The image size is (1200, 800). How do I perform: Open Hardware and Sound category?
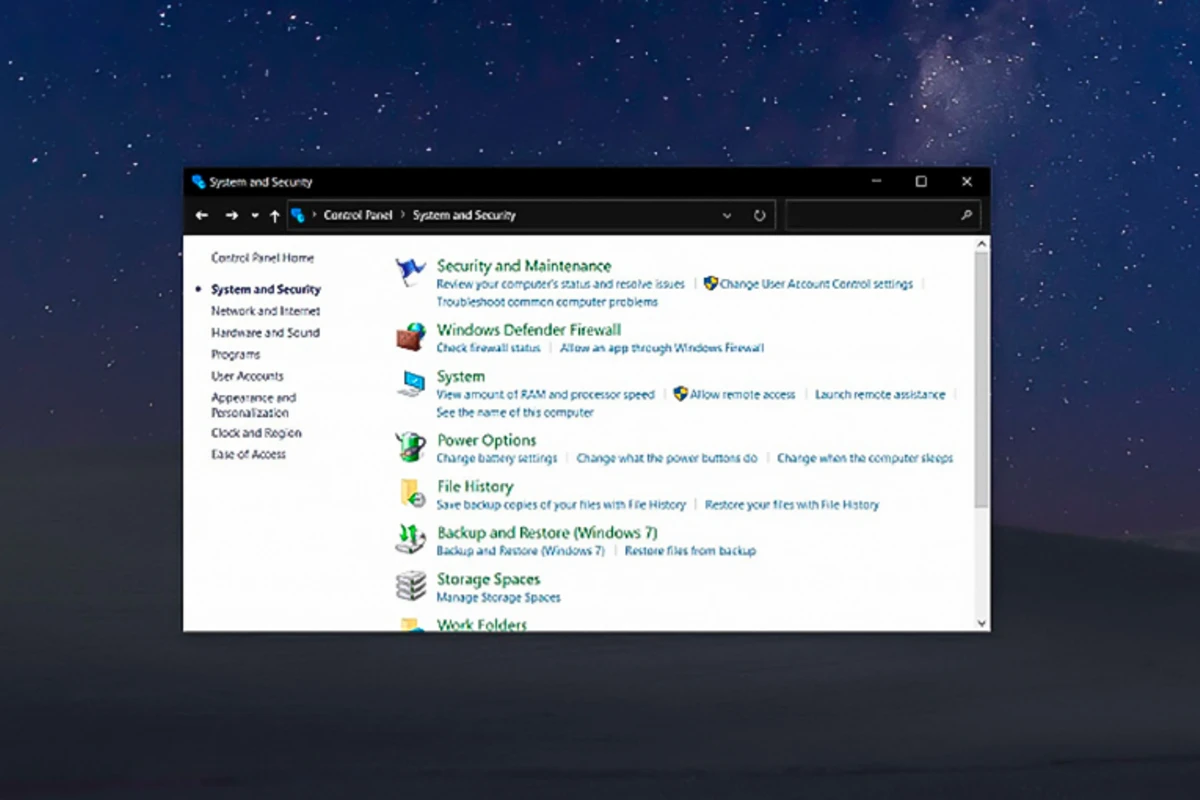pos(265,333)
